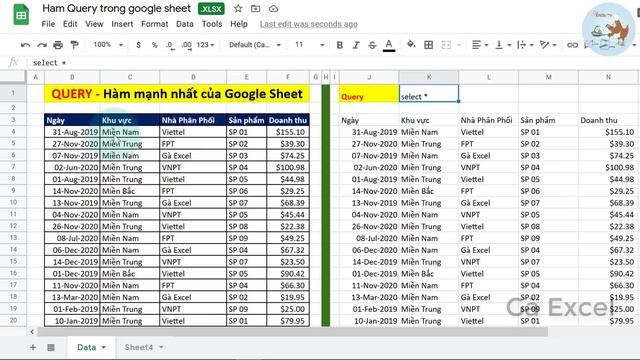Select column B header
This screenshot has width=640, height=360.
(x=72, y=77)
